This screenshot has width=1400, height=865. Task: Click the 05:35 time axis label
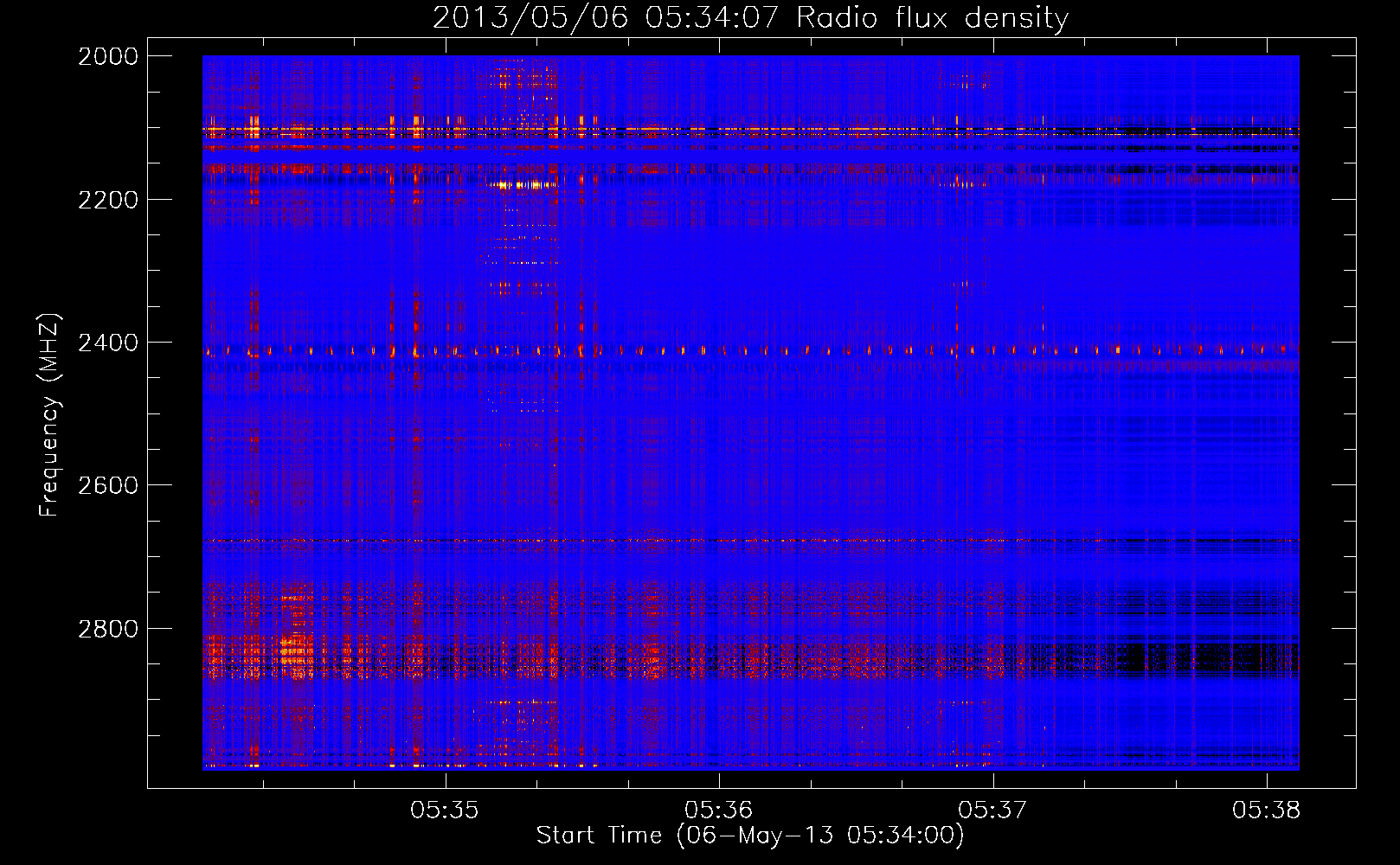pyautogui.click(x=445, y=811)
